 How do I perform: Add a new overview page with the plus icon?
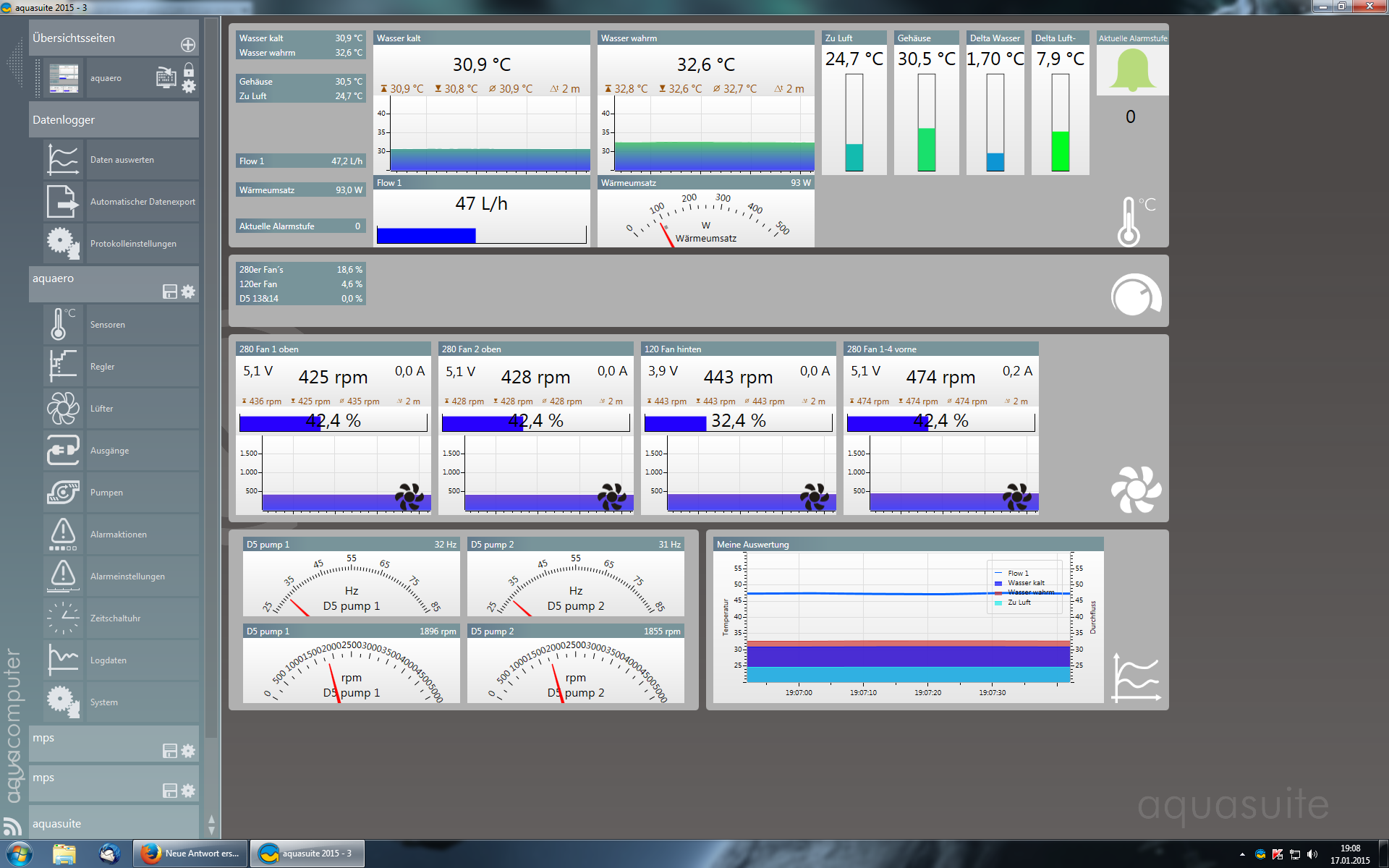[x=188, y=45]
